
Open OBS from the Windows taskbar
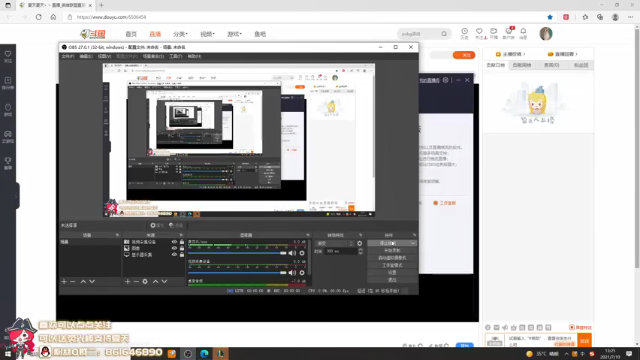(188, 353)
